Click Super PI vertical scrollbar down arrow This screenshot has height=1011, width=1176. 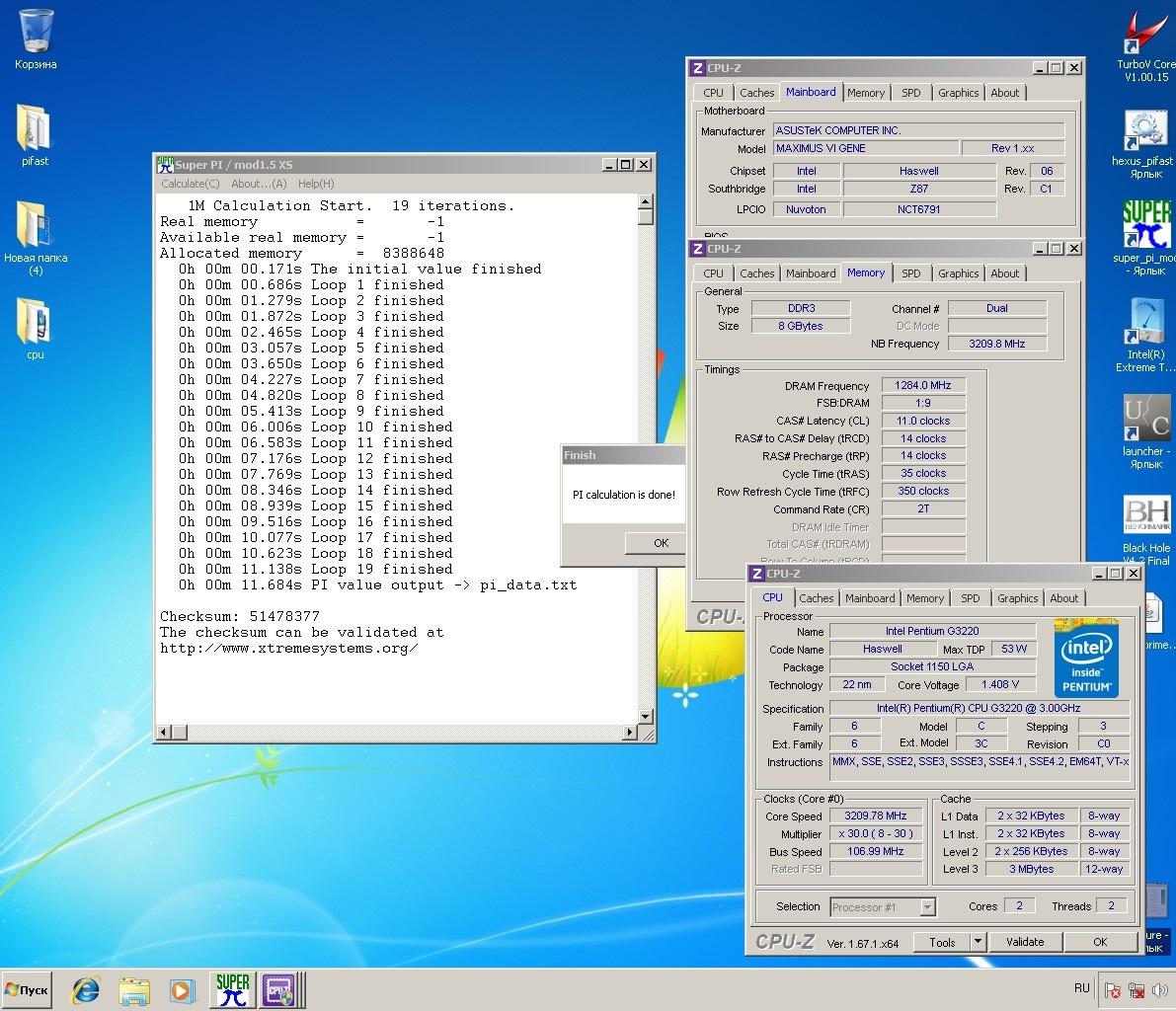tap(645, 716)
